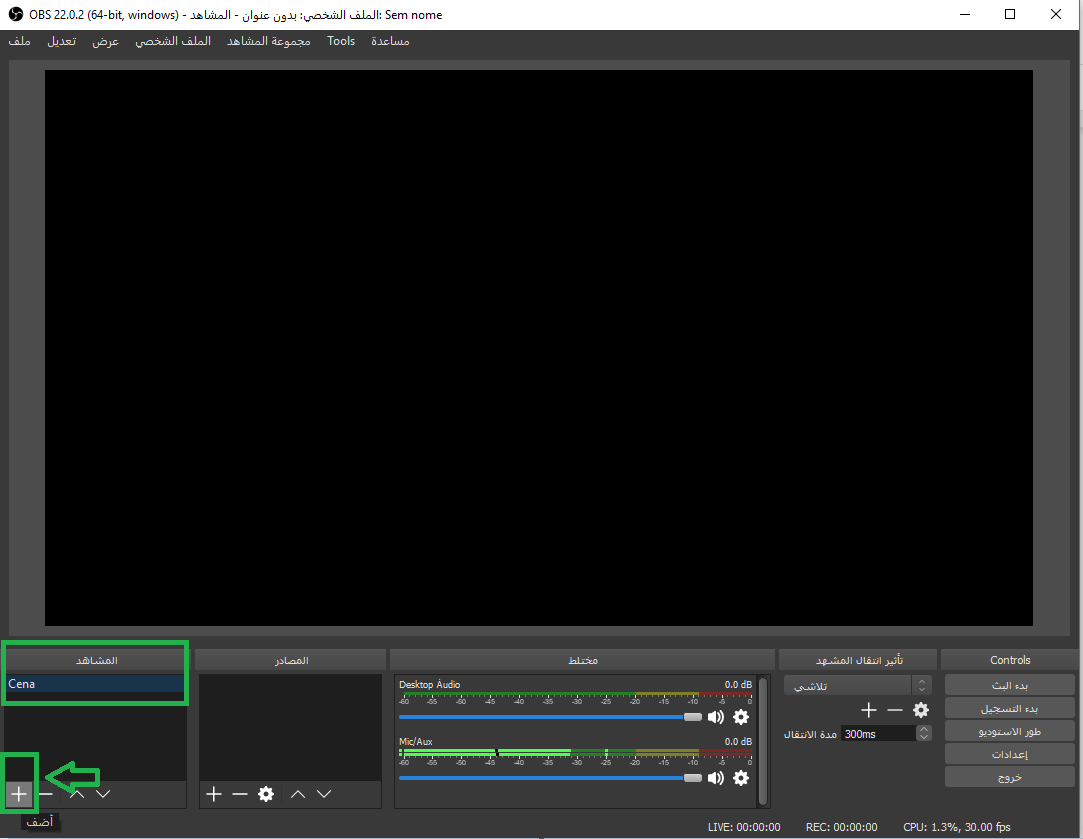Move source down in sources list
Viewport: 1083px width, 839px height.
click(x=324, y=794)
